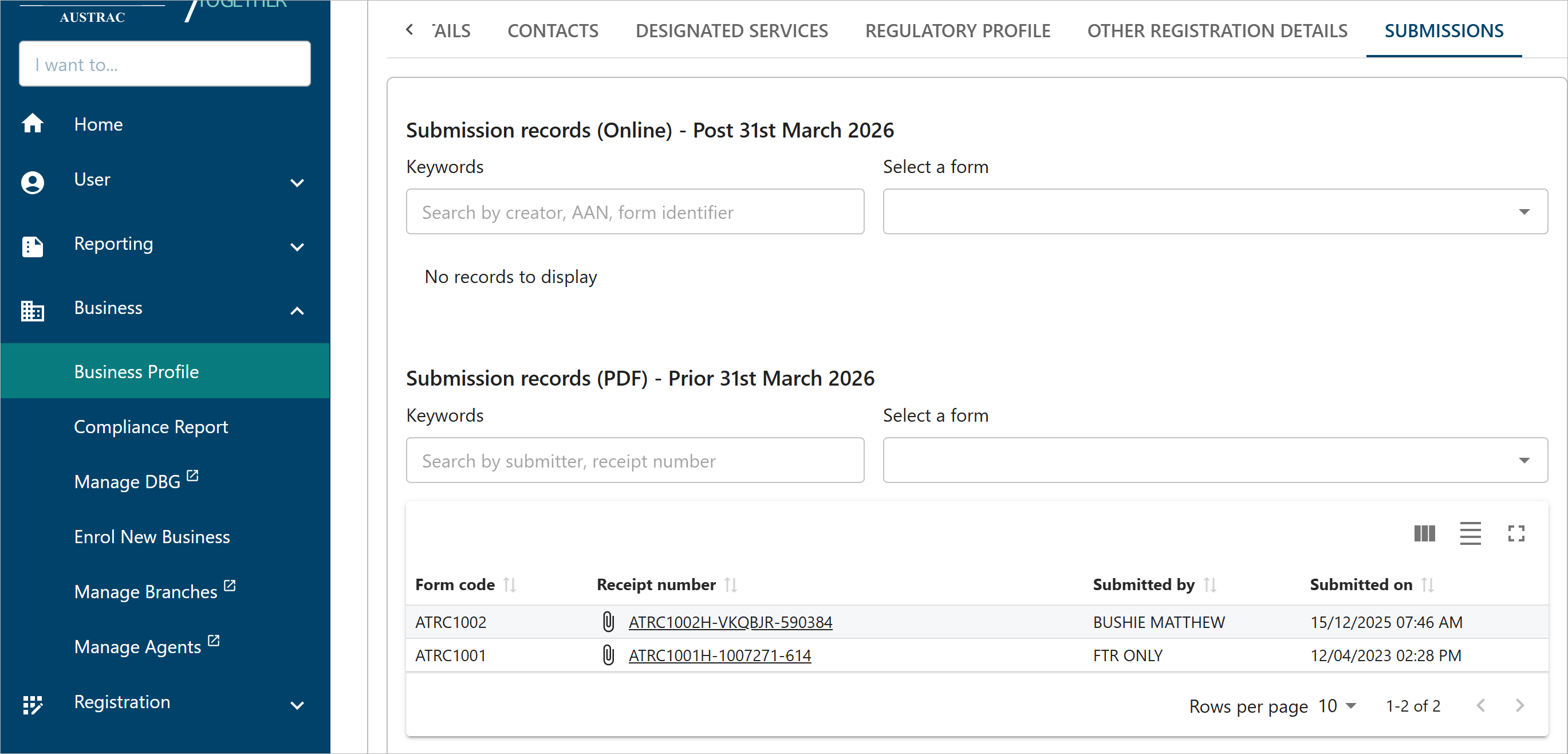Open the Rows per page dropdown

[1337, 706]
